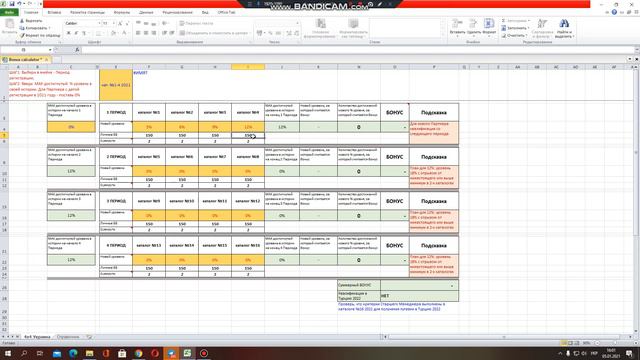The width and height of the screenshot is (640, 360).
Task: Toggle Italic formatting
Action: point(76,33)
